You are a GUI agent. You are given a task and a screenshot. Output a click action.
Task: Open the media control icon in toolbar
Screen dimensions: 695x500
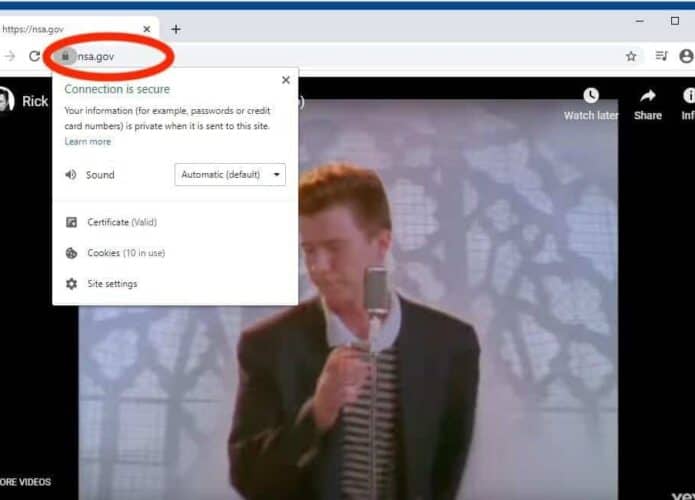(x=661, y=56)
